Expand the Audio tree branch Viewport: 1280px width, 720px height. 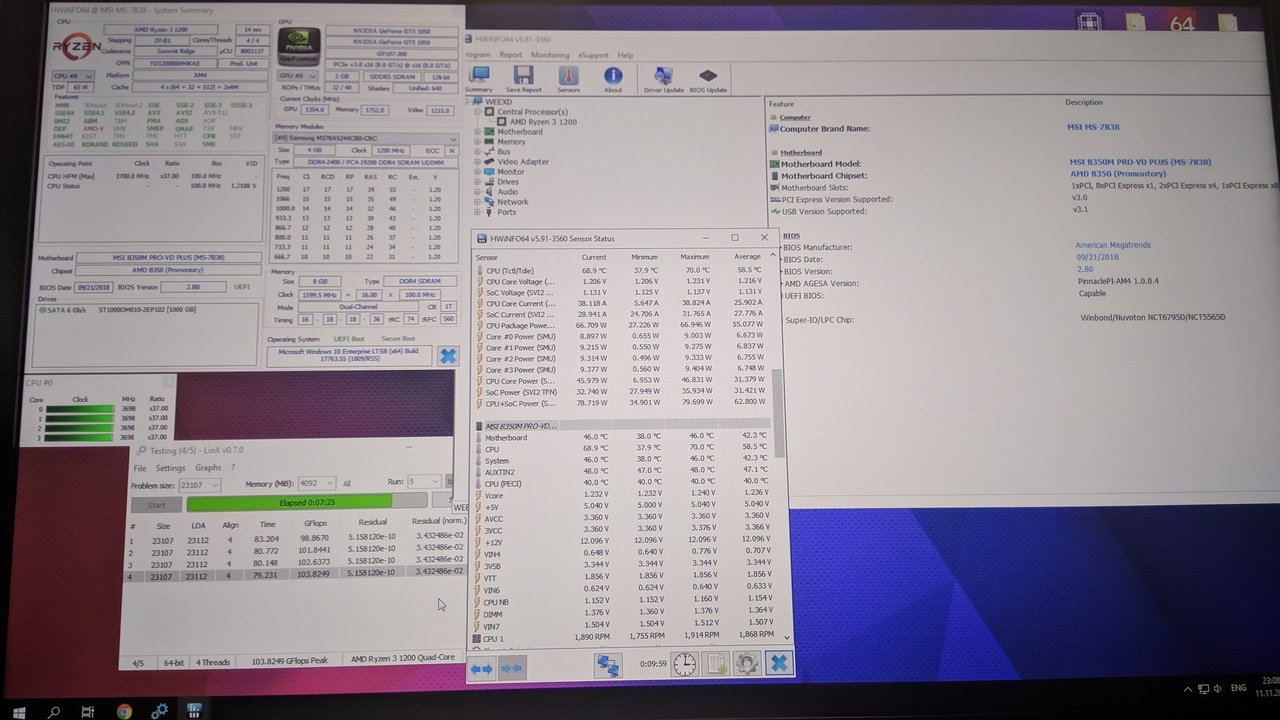(478, 192)
